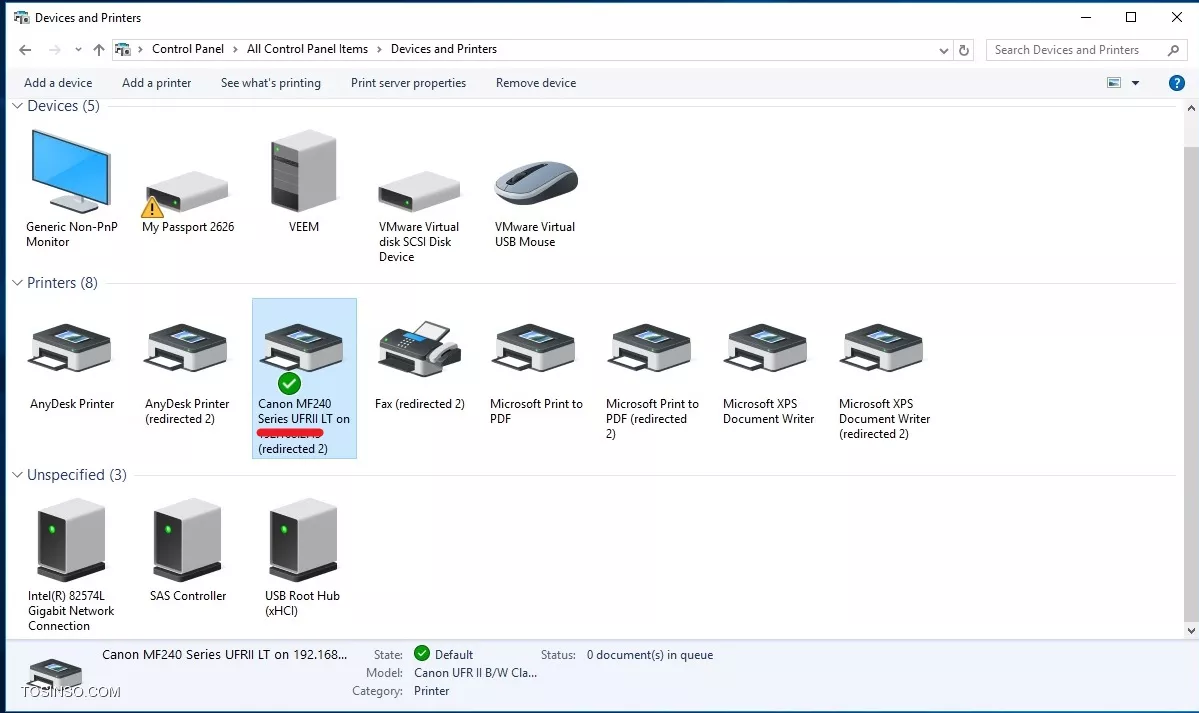Screen dimensions: 1199x713
Task: Select Microsoft Print to PDF (redirected 2)
Action: point(651,348)
